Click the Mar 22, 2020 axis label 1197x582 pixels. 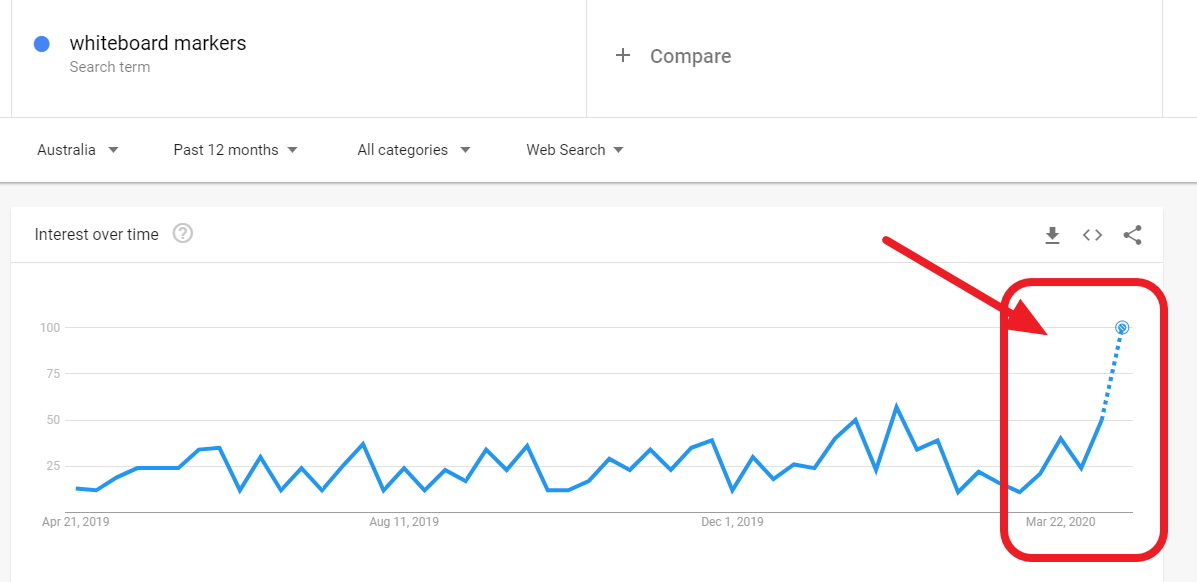coord(1060,522)
